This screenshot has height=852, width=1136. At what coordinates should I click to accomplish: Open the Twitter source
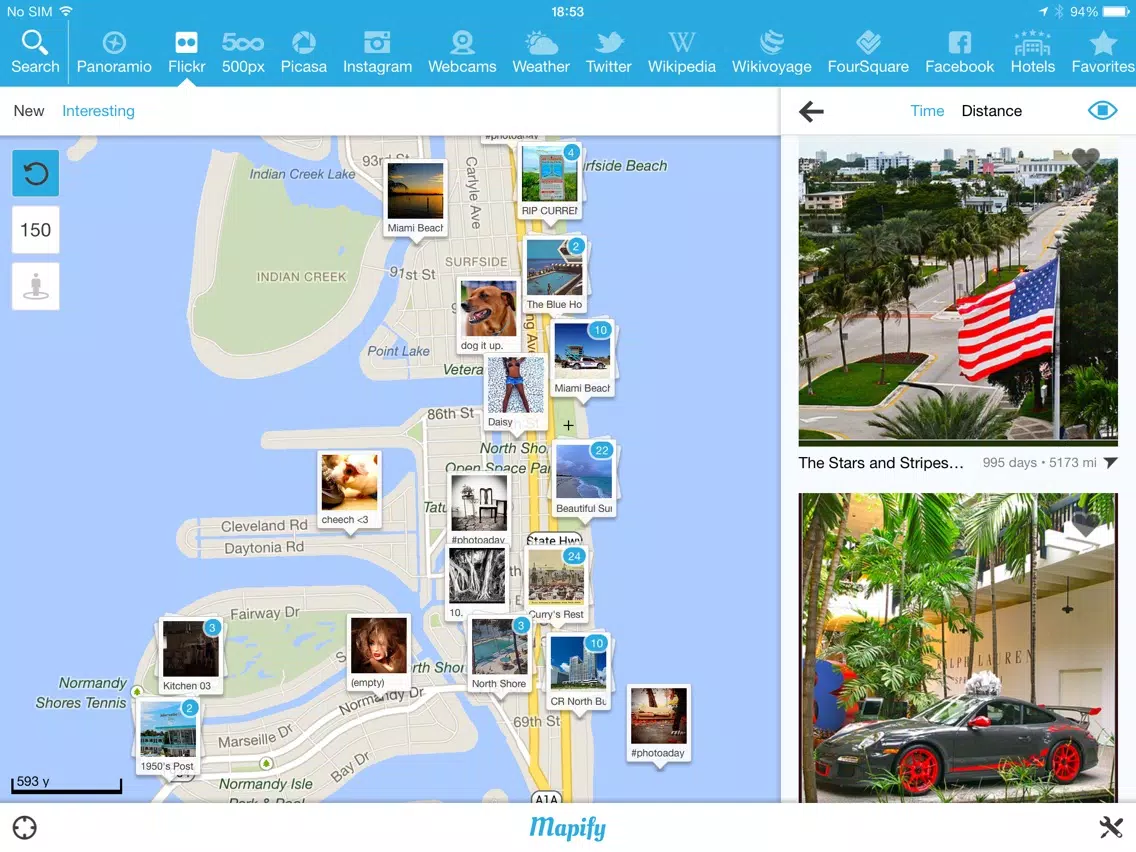point(609,52)
